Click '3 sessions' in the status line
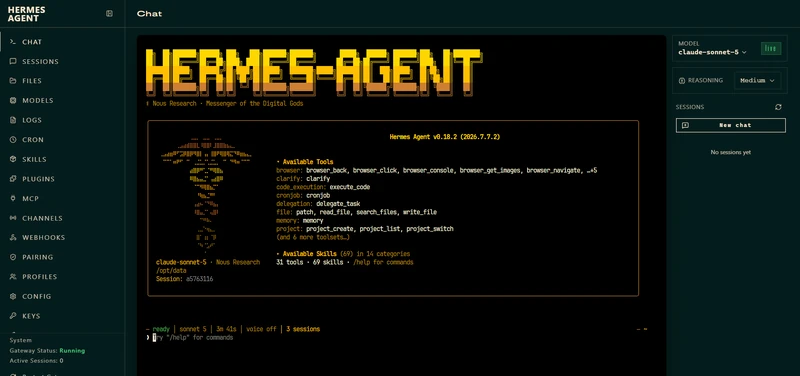 303,329
